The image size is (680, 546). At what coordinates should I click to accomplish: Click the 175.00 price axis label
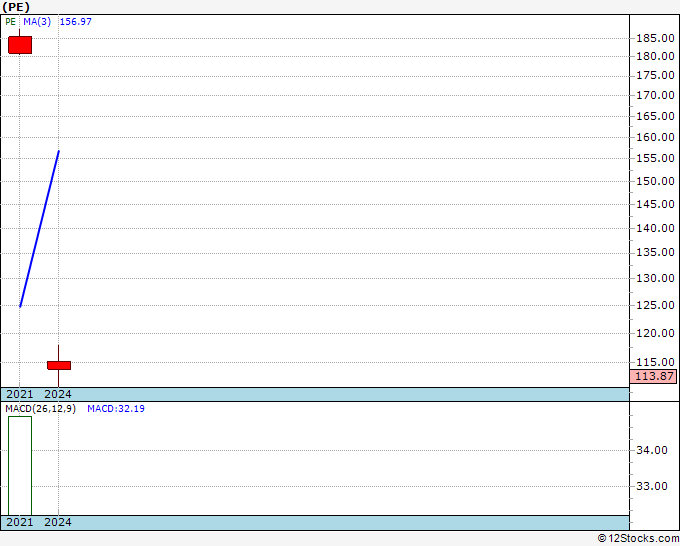click(x=655, y=75)
